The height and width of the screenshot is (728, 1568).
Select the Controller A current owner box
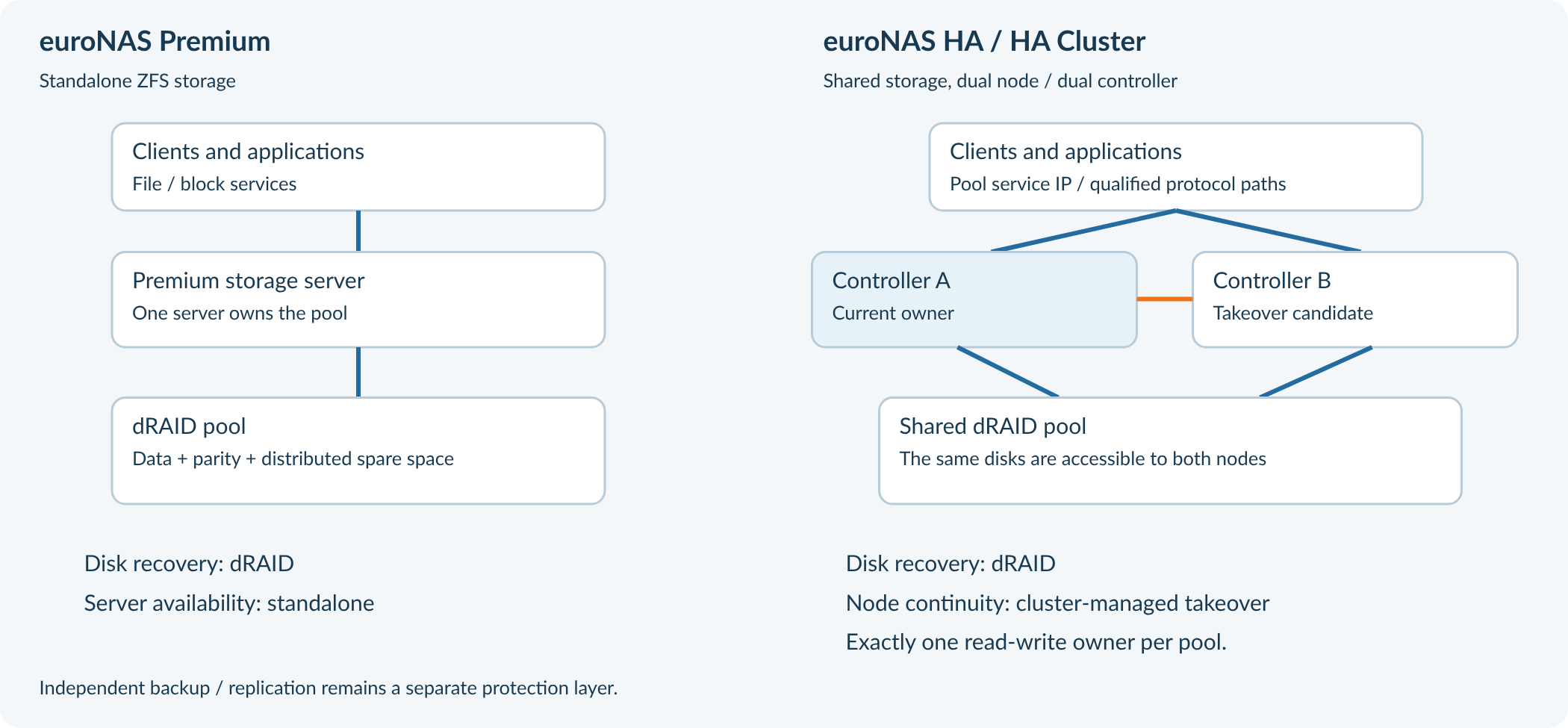tap(974, 299)
